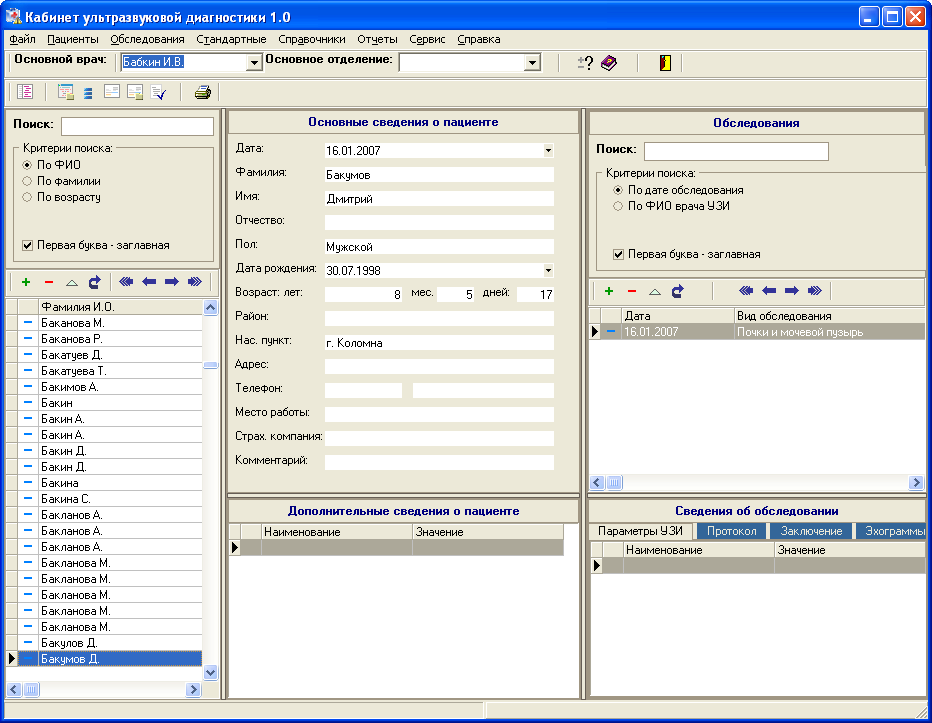Image resolution: width=932 pixels, height=723 pixels.
Task: Toggle 'Первая буква - заглавная' in patient search
Action: 28,244
